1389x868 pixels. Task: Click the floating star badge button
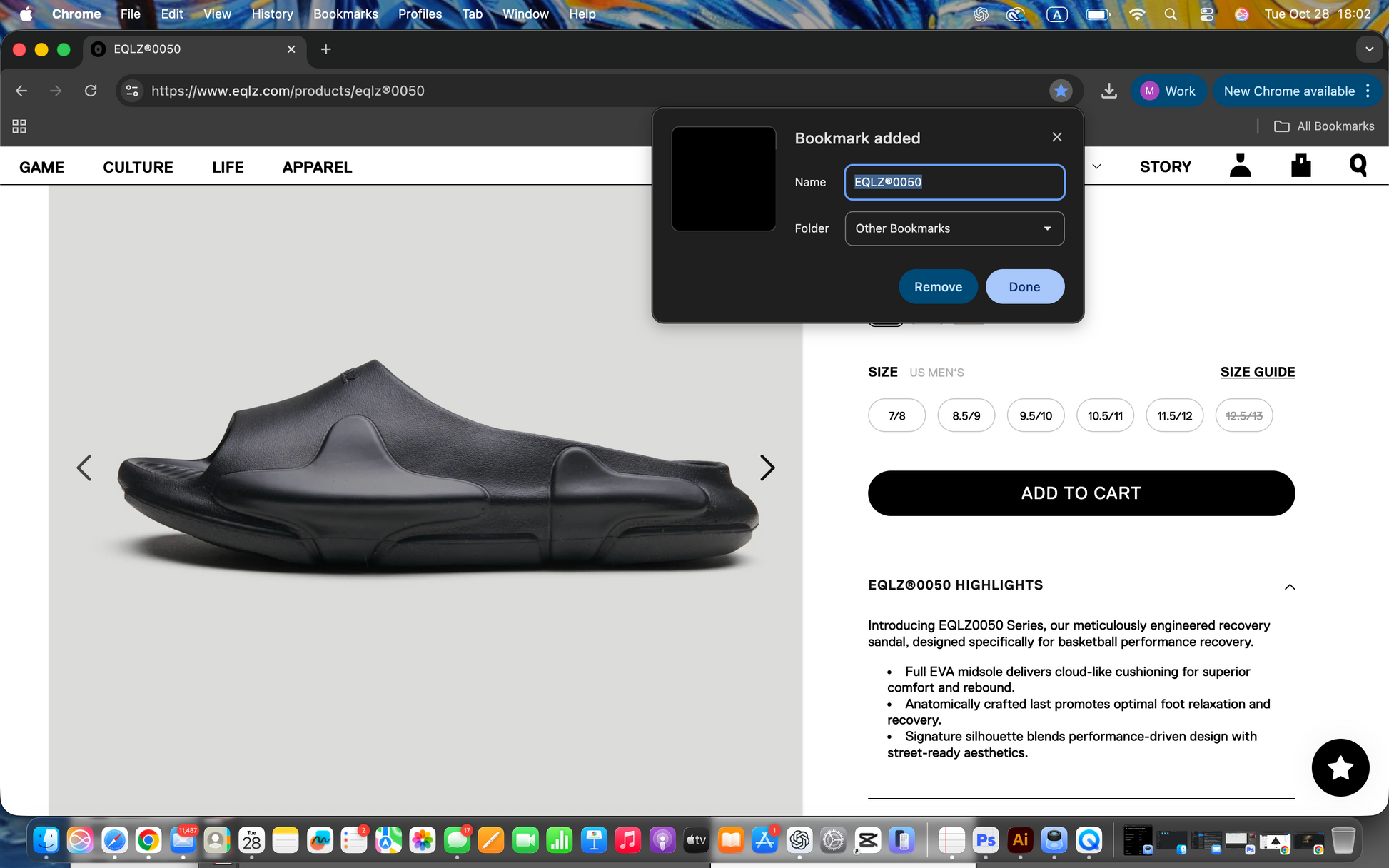[1340, 767]
